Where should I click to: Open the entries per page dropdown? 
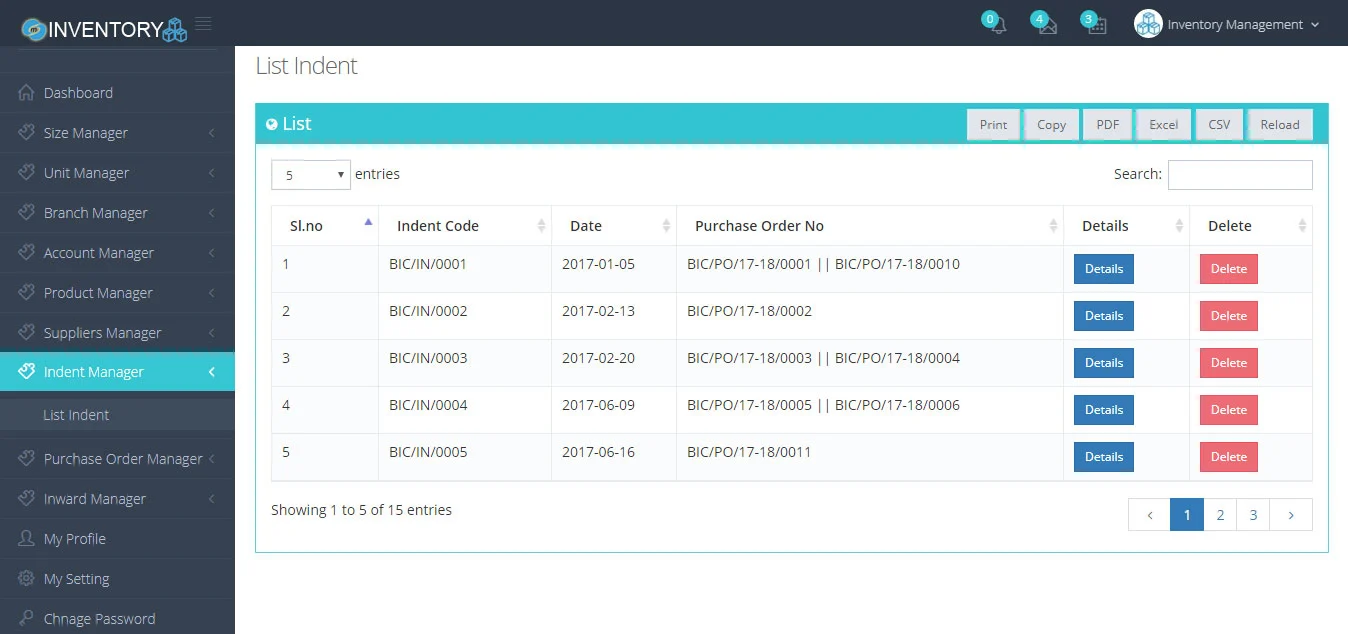coord(311,174)
